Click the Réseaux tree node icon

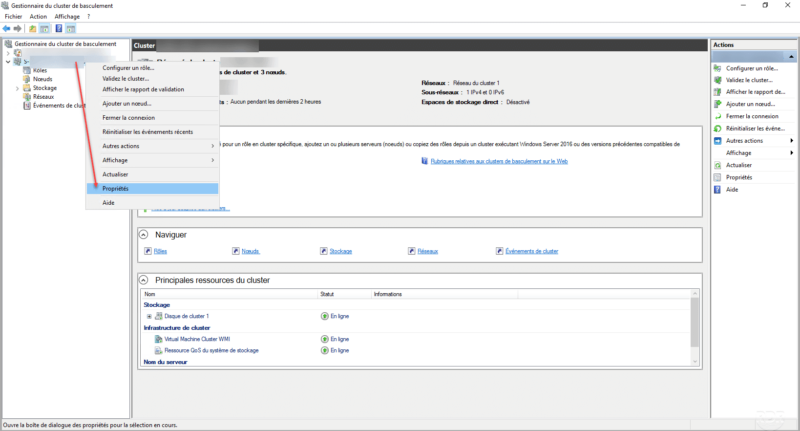click(27, 96)
